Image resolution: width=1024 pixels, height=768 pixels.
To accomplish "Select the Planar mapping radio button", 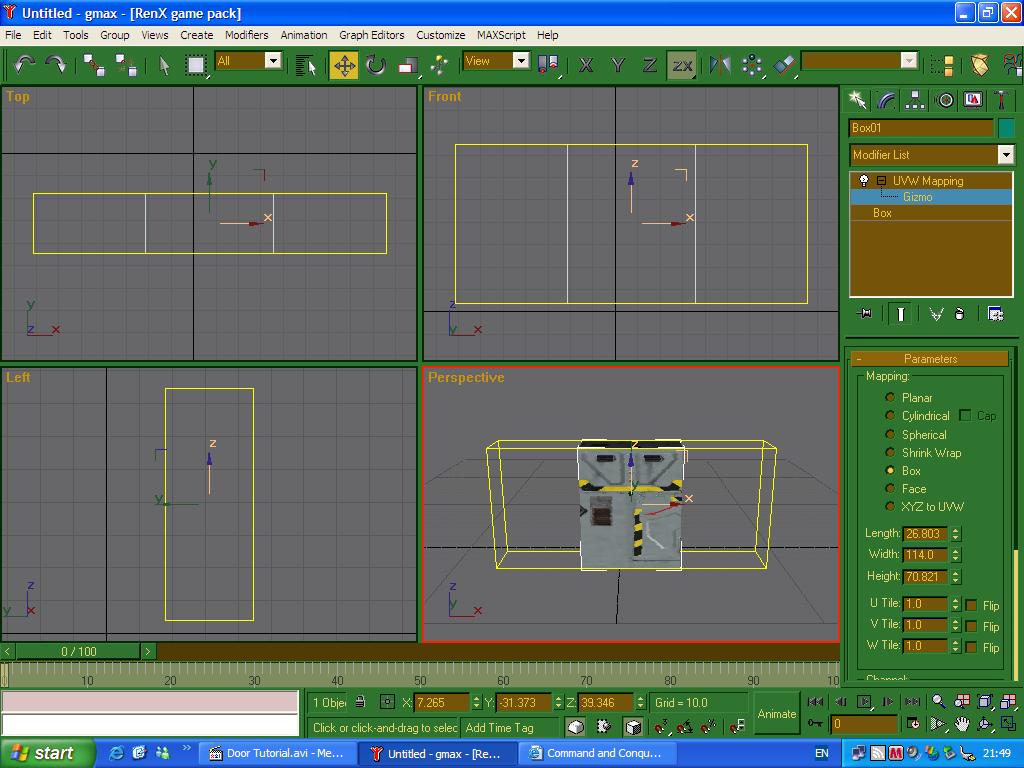I will click(890, 398).
